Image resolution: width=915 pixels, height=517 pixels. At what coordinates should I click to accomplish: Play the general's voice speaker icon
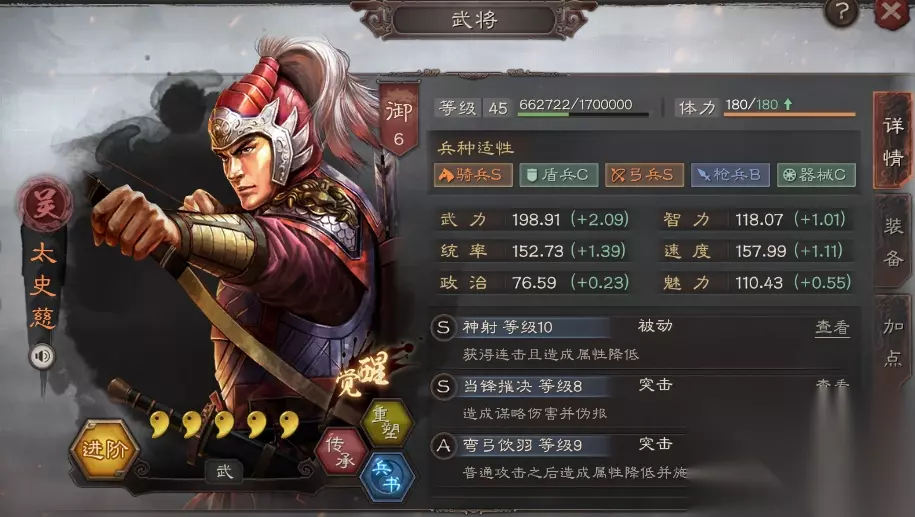point(43,356)
